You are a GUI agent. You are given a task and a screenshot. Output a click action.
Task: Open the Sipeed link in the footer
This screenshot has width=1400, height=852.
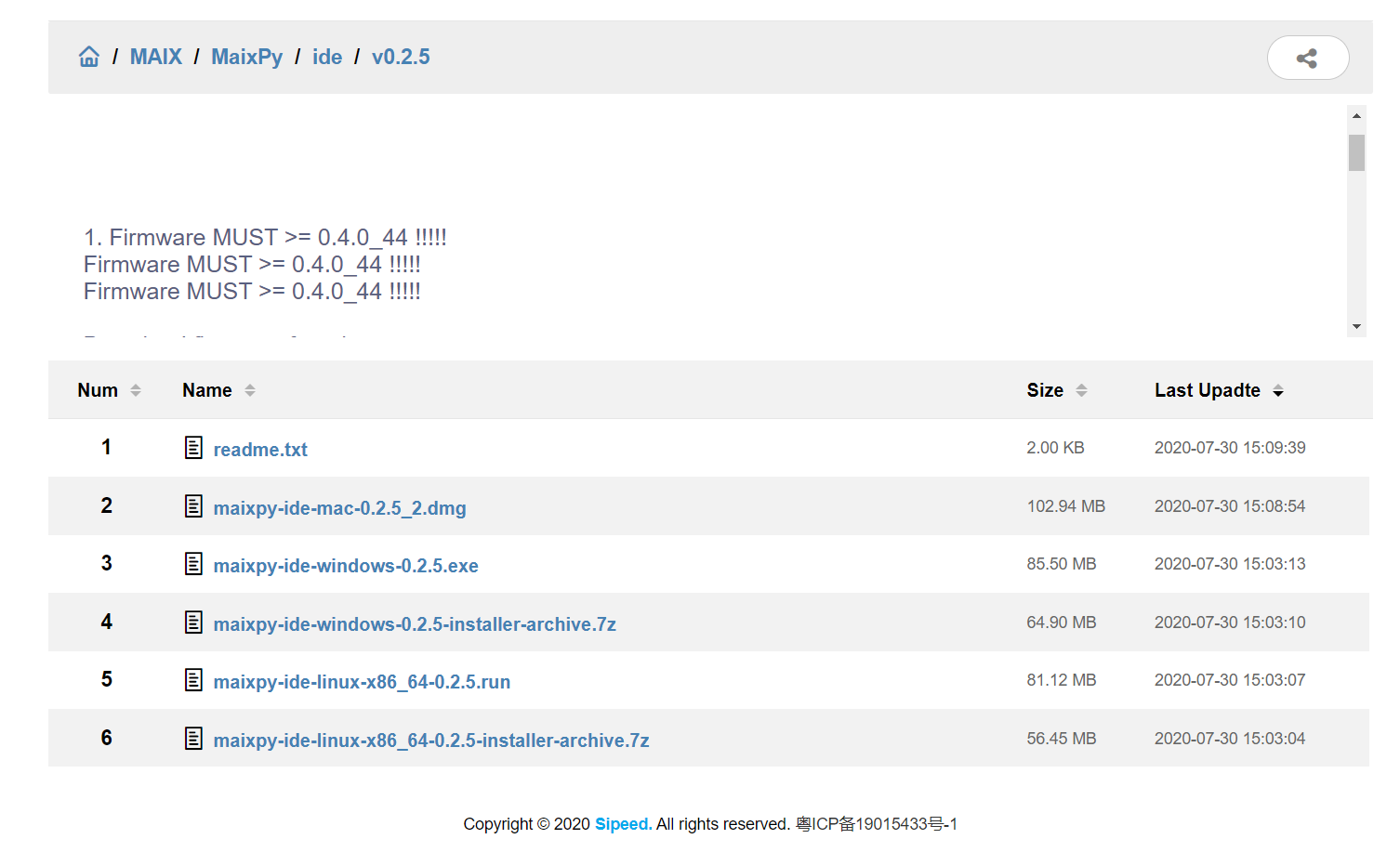[x=622, y=824]
